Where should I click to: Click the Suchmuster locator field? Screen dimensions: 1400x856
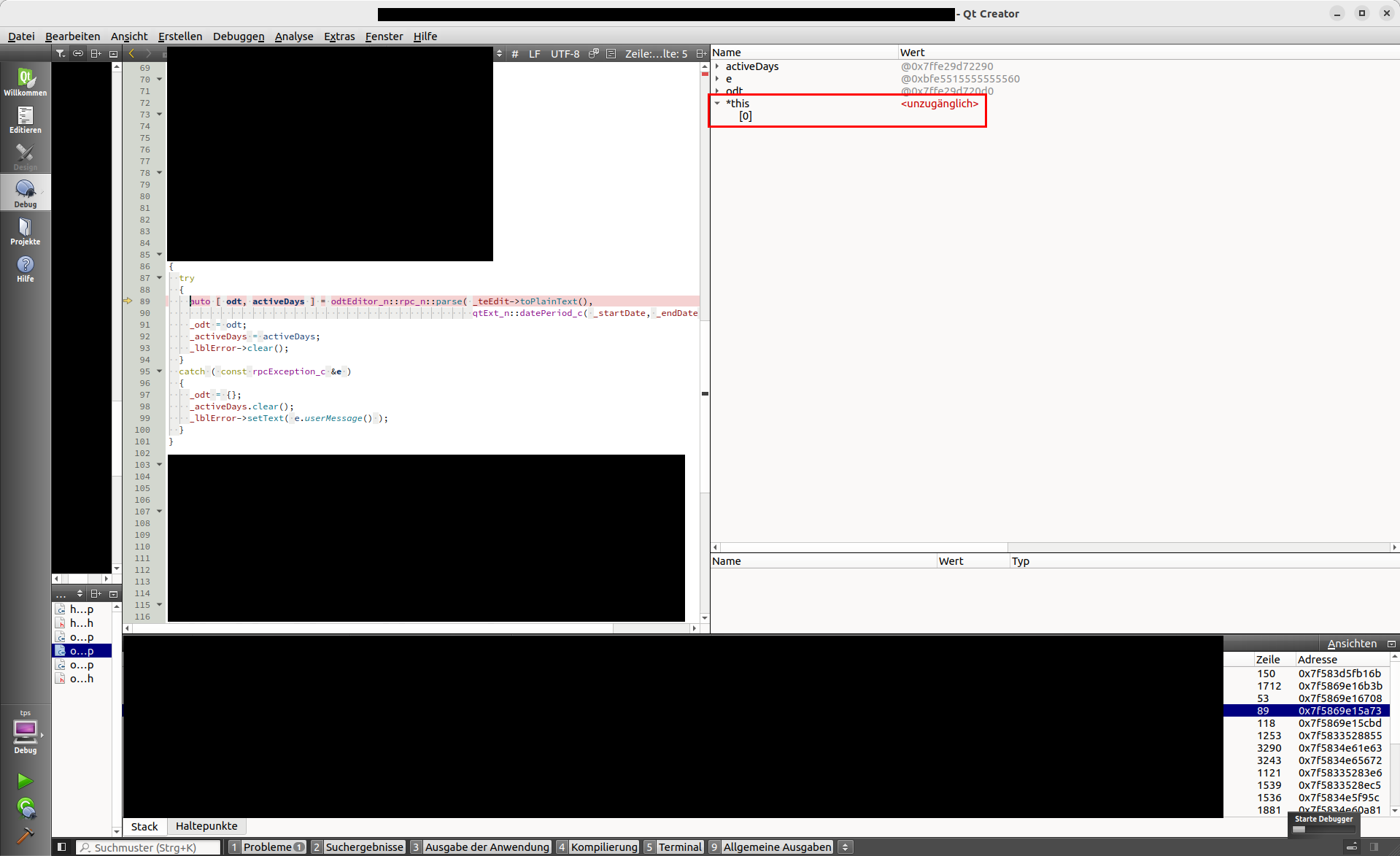148,847
